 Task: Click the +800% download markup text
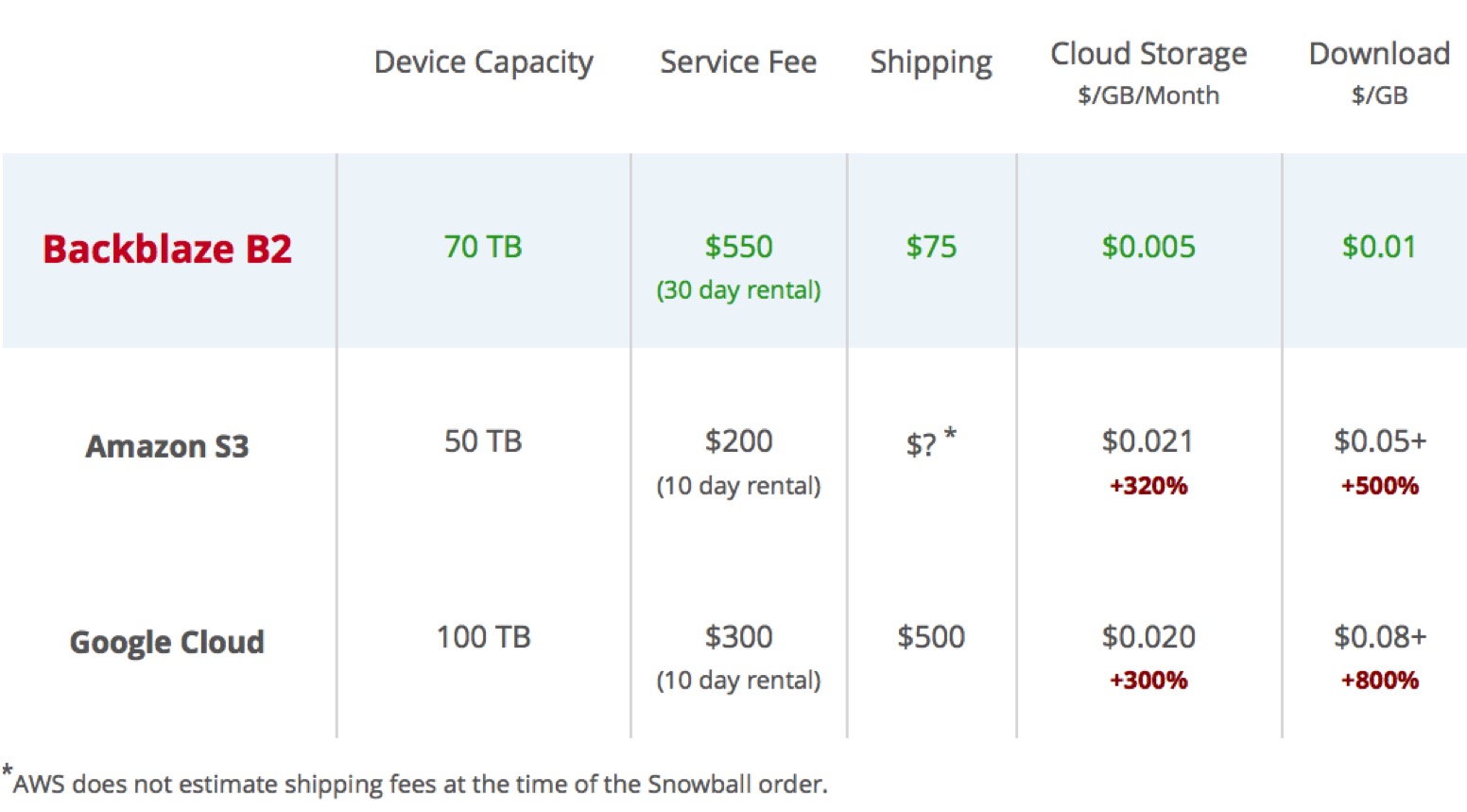[1379, 680]
